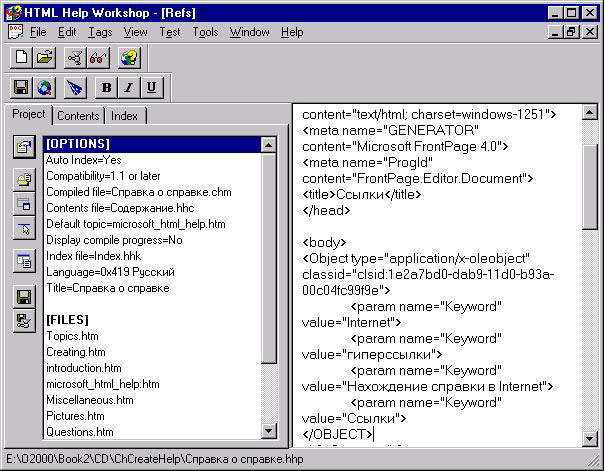Switch to the Project tab
Viewport: 606px width, 471px height.
tap(28, 114)
